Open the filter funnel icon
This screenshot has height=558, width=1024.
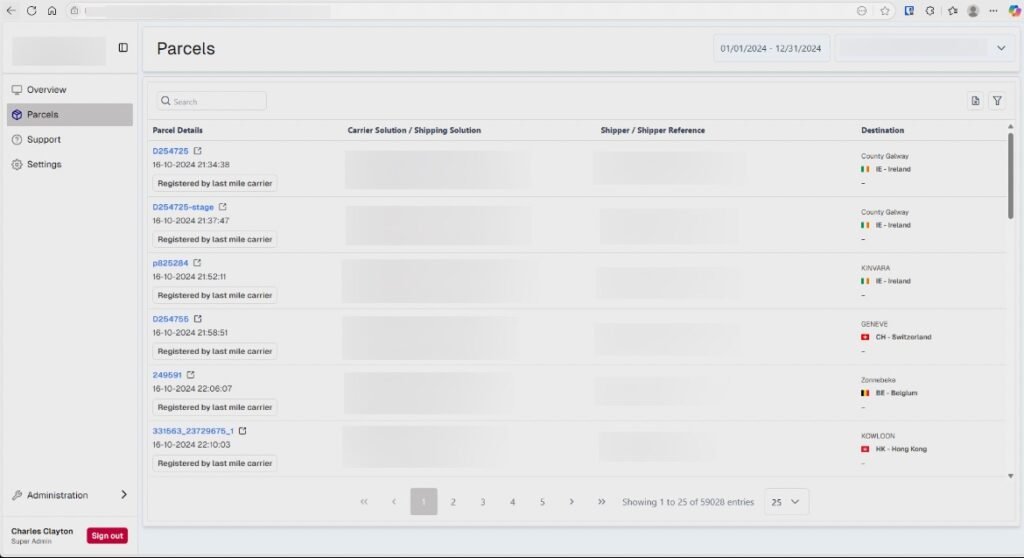click(x=997, y=101)
